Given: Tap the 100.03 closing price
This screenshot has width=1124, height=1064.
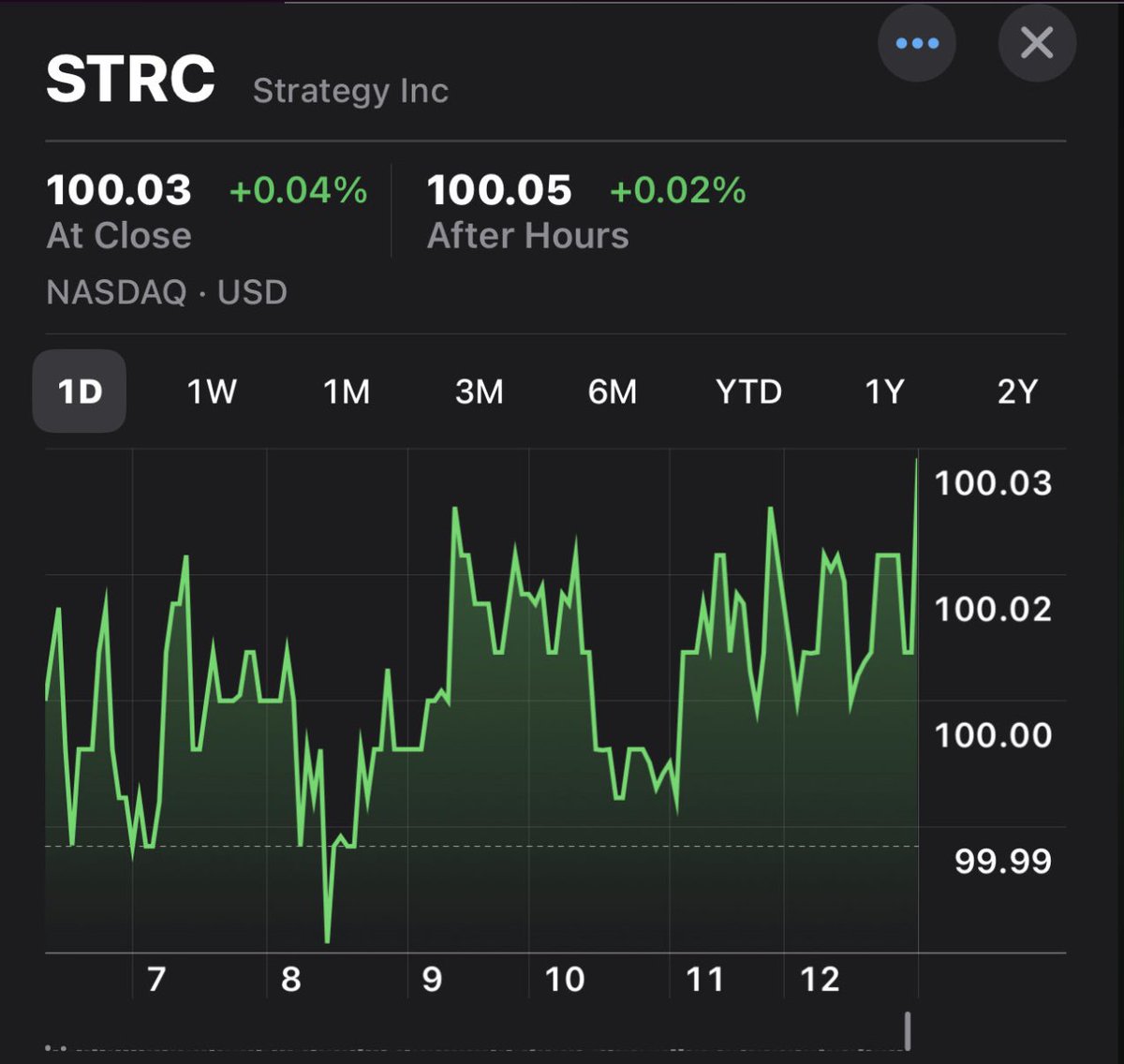Looking at the screenshot, I should (119, 190).
